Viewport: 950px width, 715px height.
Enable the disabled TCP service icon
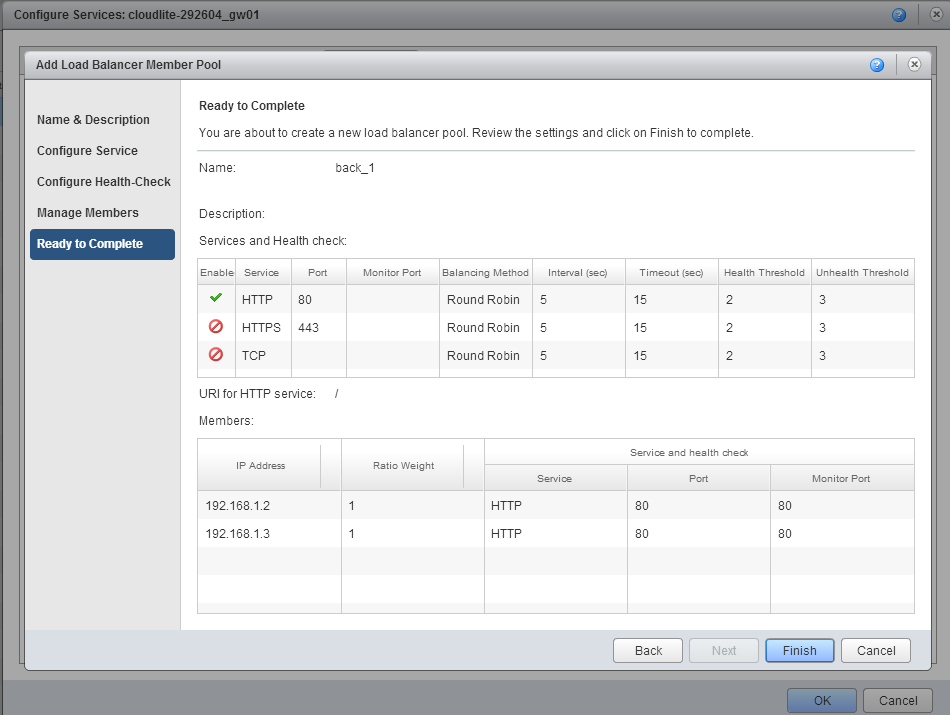tap(216, 355)
